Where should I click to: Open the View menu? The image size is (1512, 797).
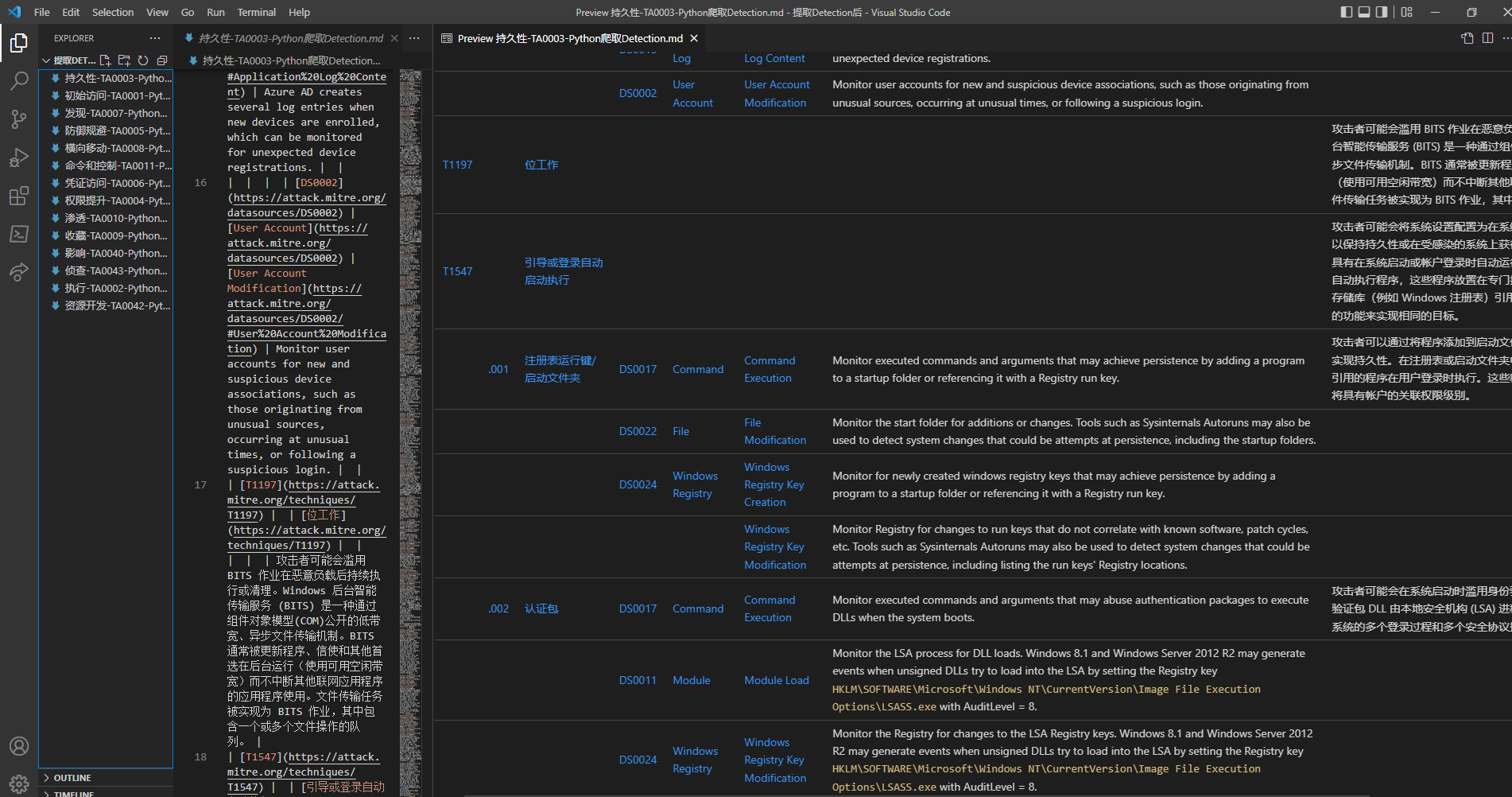pos(157,12)
